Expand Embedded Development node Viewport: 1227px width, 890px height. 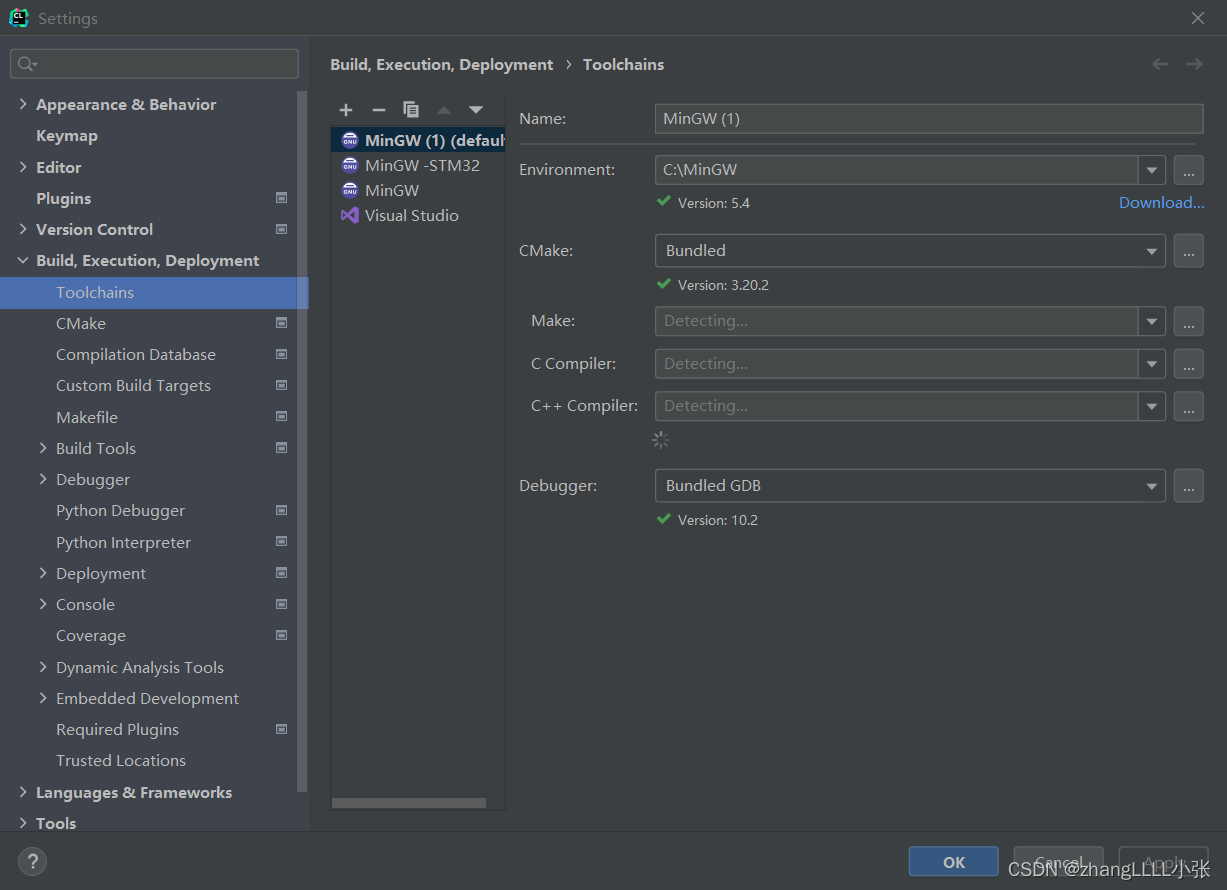43,698
